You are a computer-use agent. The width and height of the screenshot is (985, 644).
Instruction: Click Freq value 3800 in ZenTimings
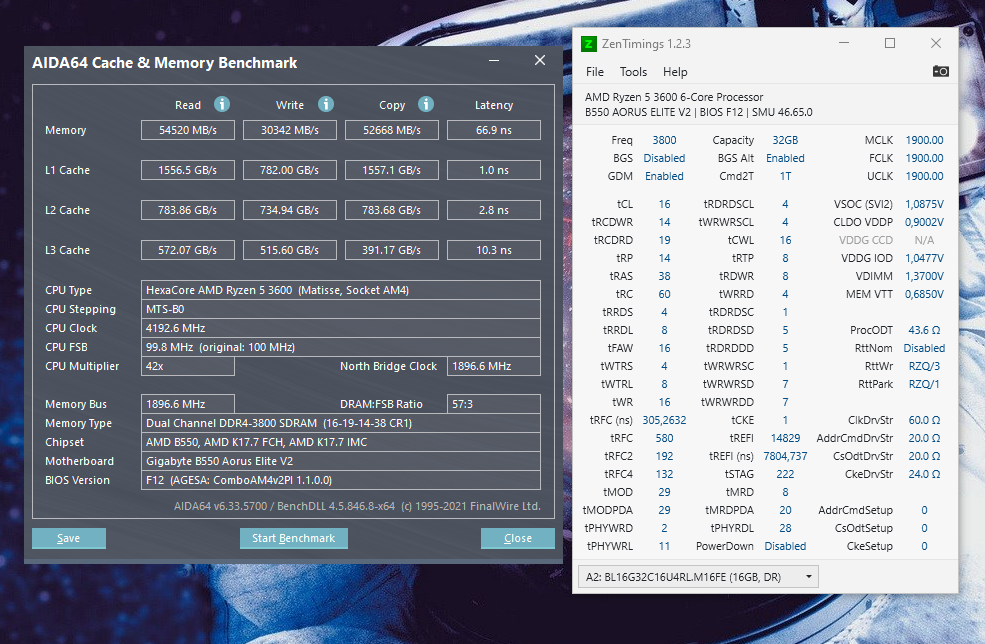664,140
